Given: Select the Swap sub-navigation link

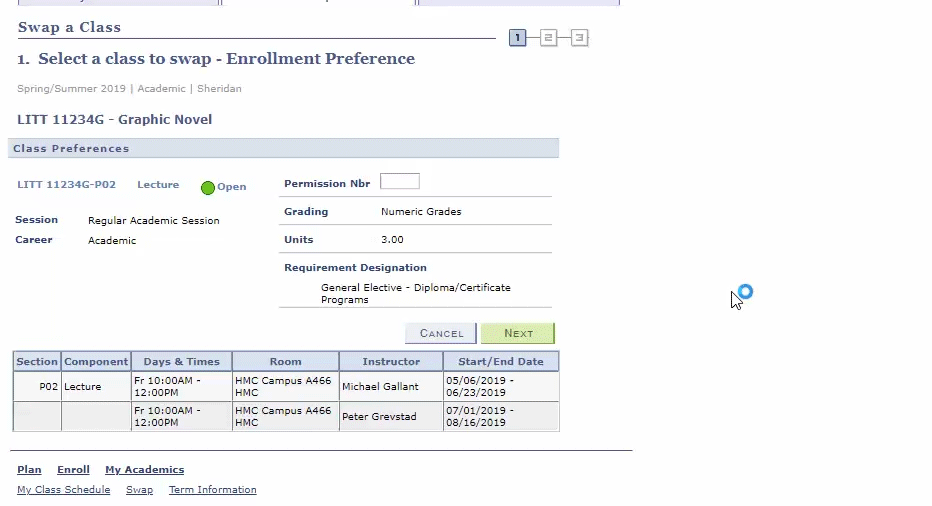Looking at the screenshot, I should point(139,490).
